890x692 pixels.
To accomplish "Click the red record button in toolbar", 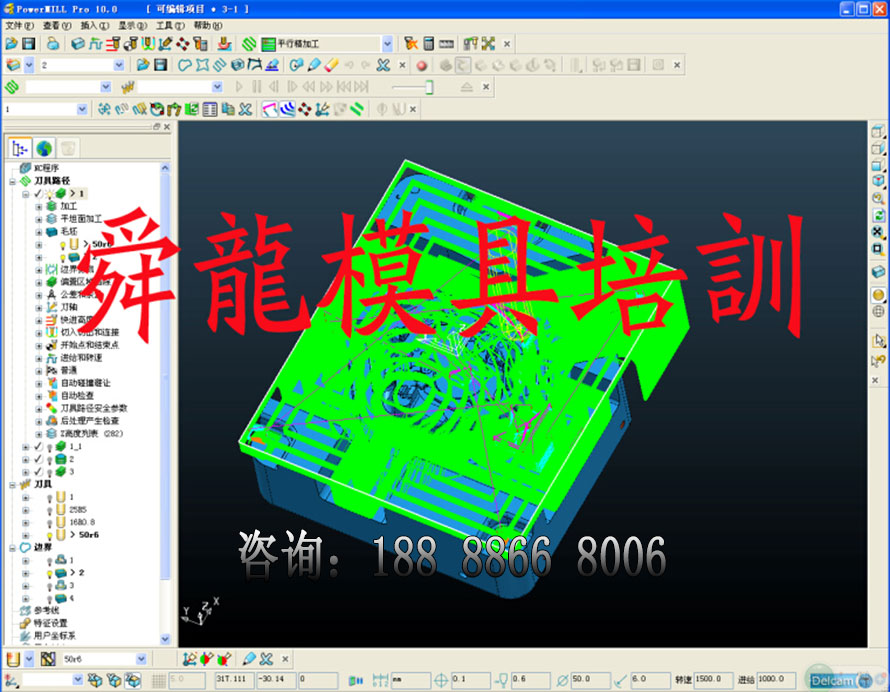I will 421,65.
